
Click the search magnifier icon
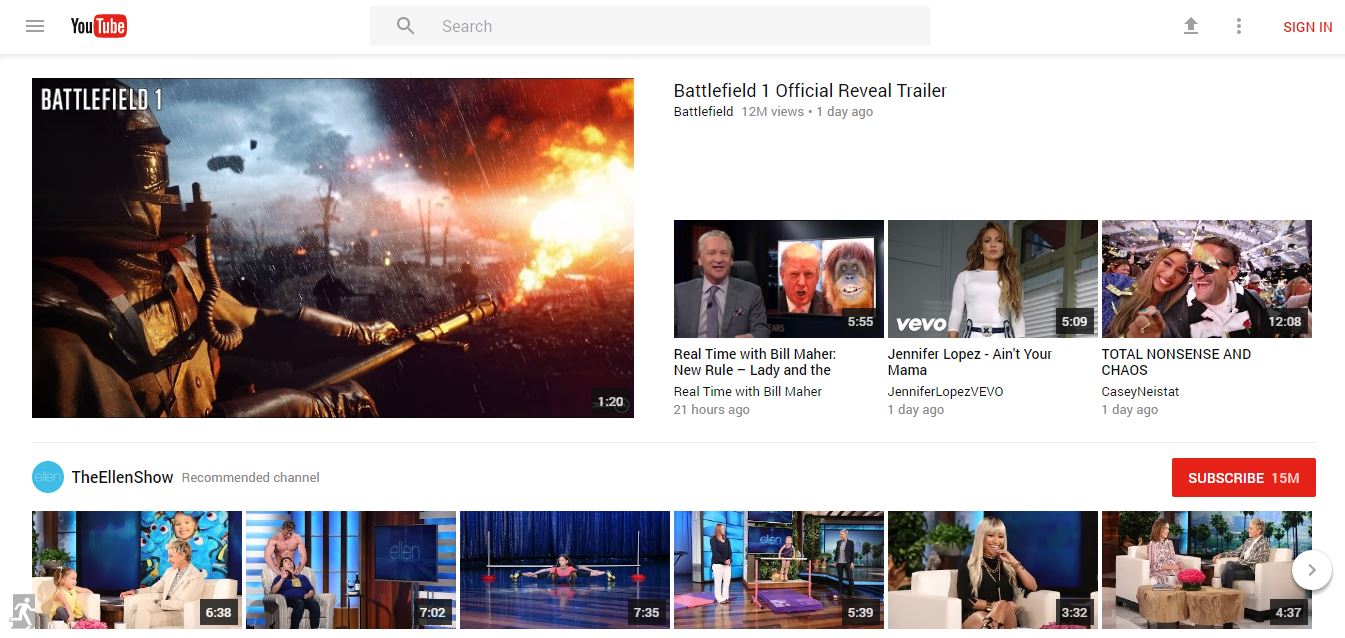[x=405, y=27]
